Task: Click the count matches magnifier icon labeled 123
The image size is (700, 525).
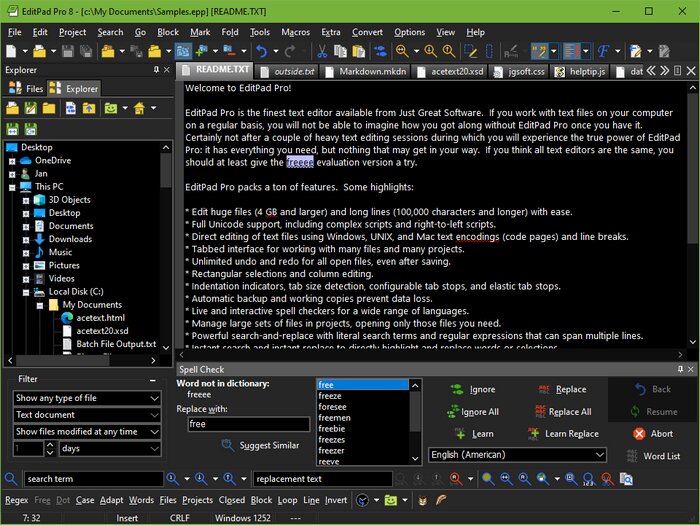Action: [588, 479]
